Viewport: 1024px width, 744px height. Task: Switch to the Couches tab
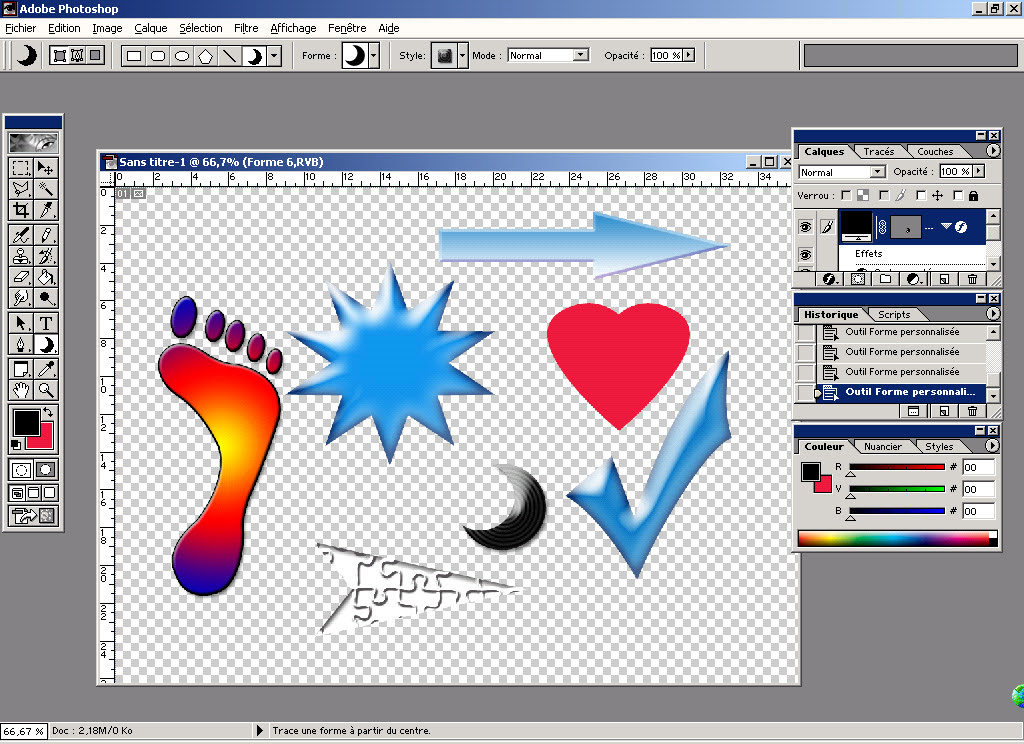(x=935, y=152)
